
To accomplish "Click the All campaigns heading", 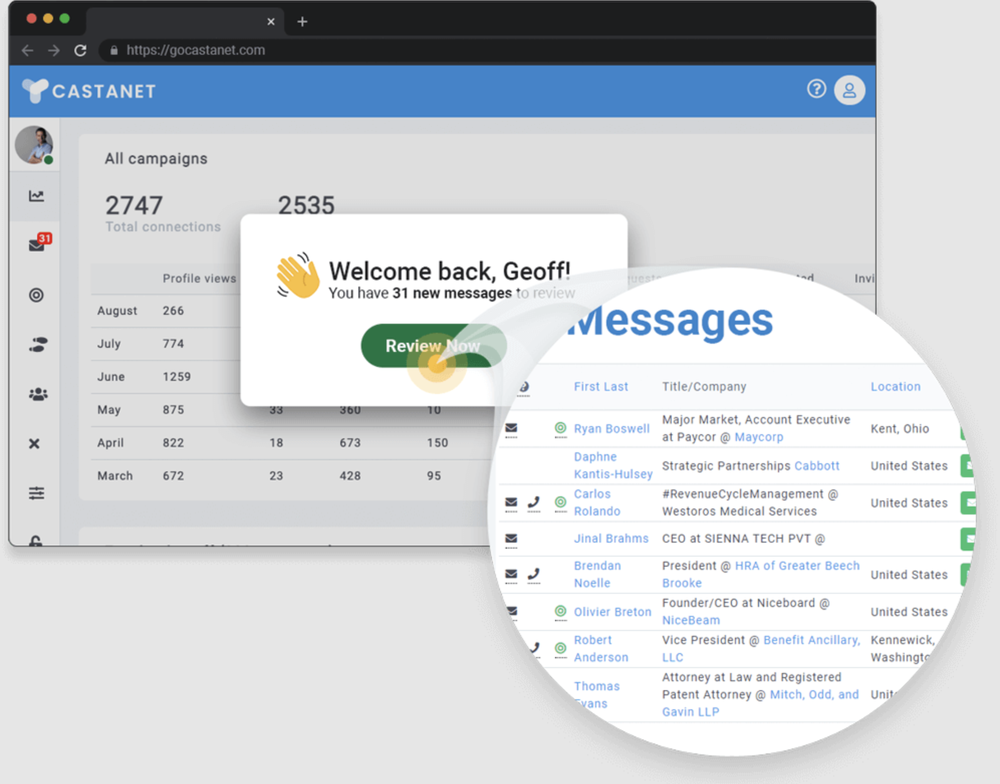I will pyautogui.click(x=156, y=158).
